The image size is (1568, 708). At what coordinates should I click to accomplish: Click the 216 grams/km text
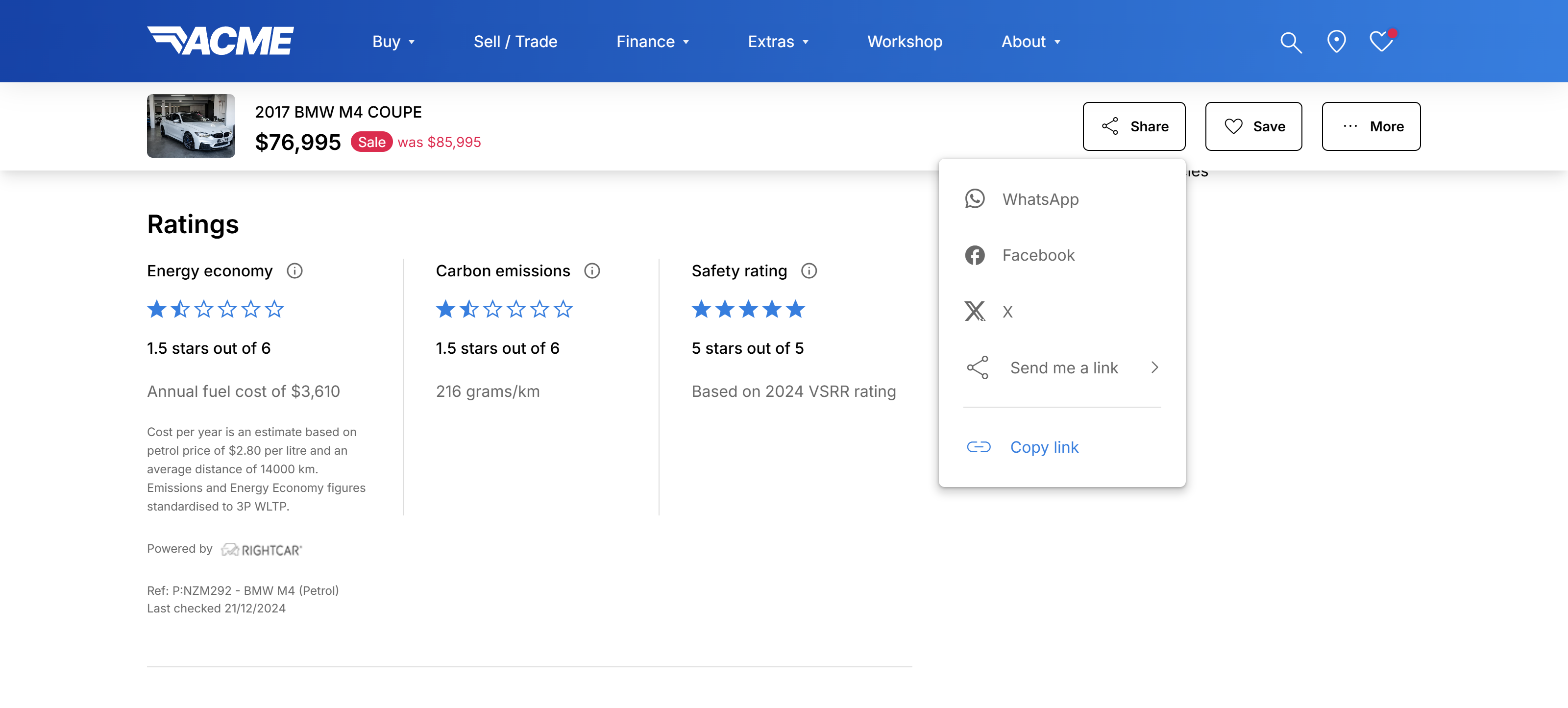488,391
